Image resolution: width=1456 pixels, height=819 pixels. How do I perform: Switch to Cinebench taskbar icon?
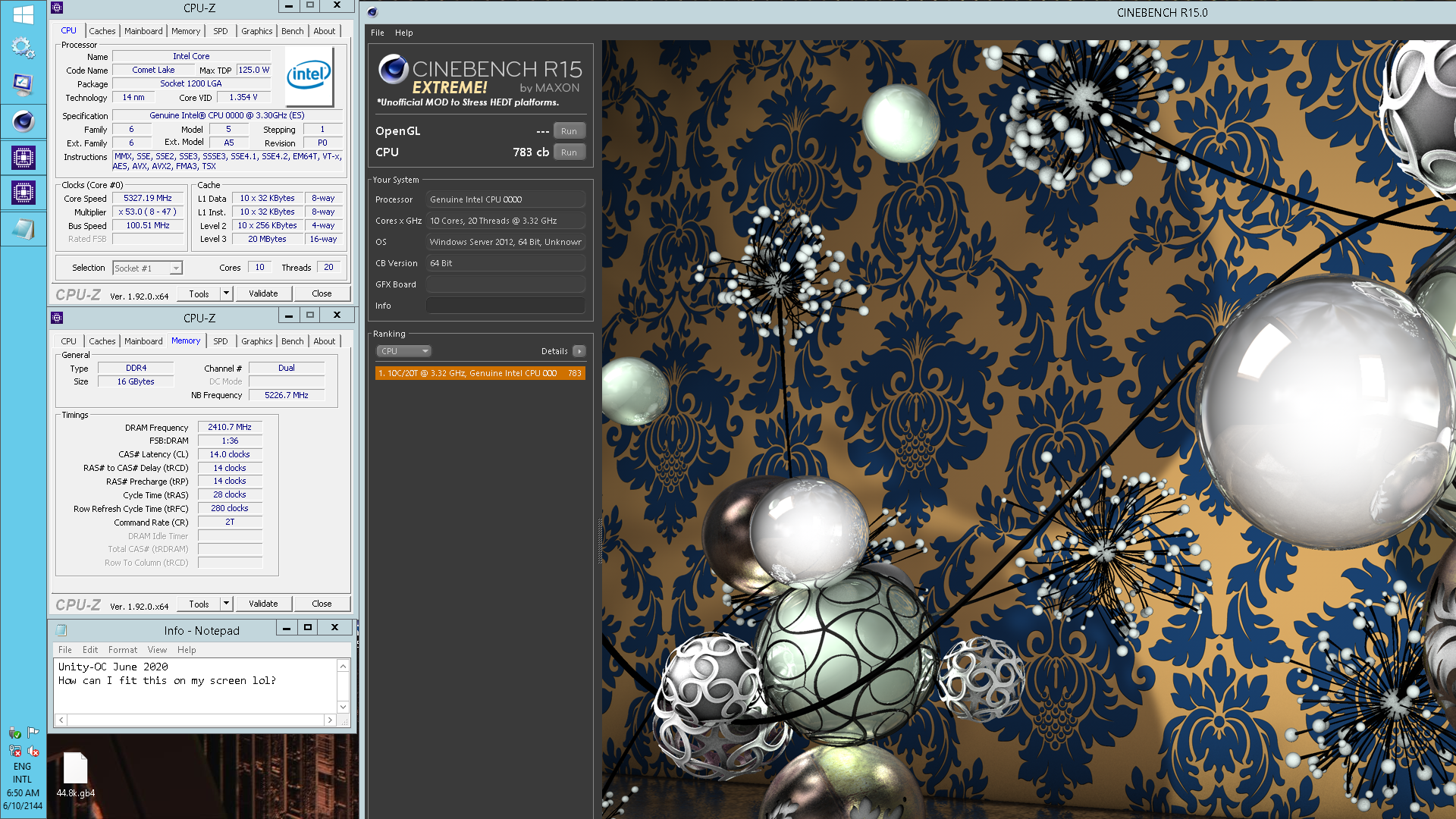coord(23,121)
